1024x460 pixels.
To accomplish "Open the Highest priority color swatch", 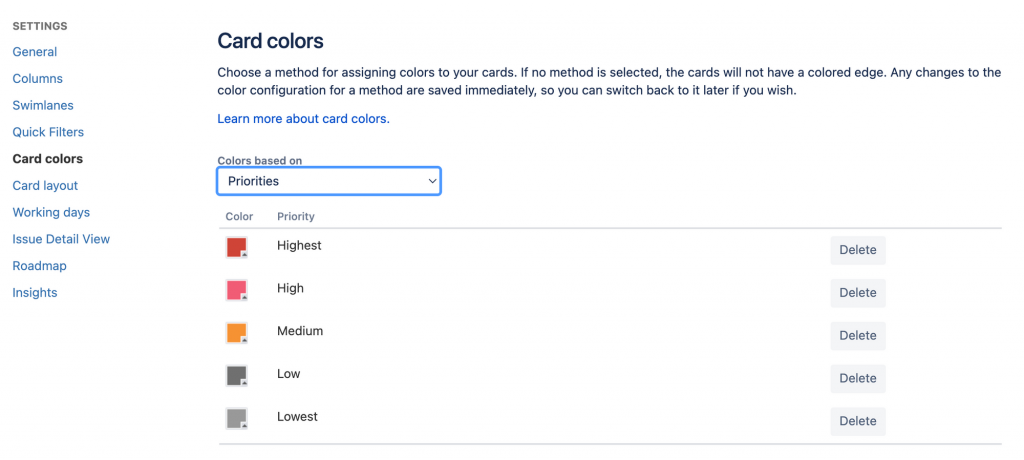I will pyautogui.click(x=237, y=248).
